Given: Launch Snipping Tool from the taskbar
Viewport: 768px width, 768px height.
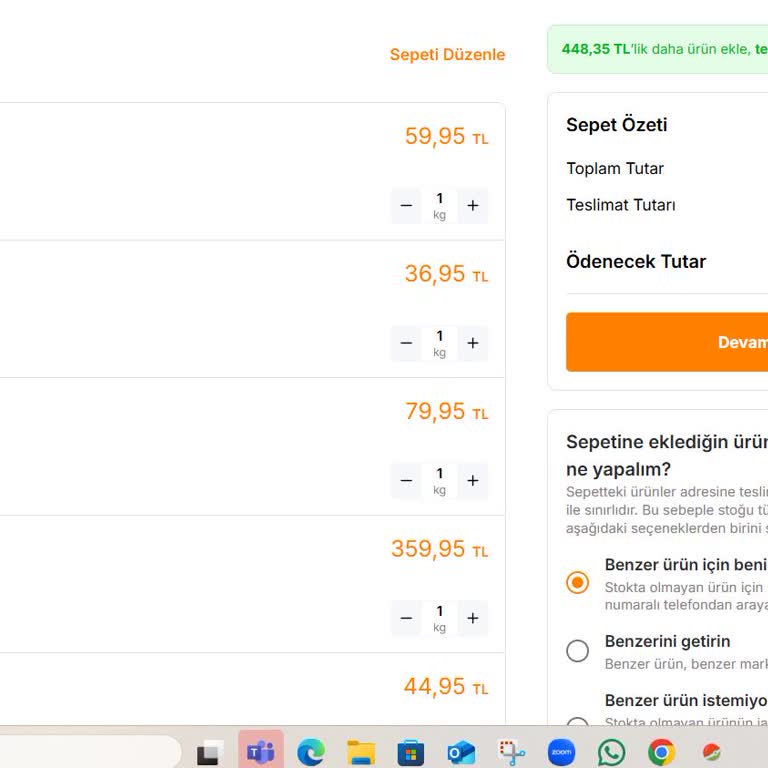Looking at the screenshot, I should (x=511, y=752).
